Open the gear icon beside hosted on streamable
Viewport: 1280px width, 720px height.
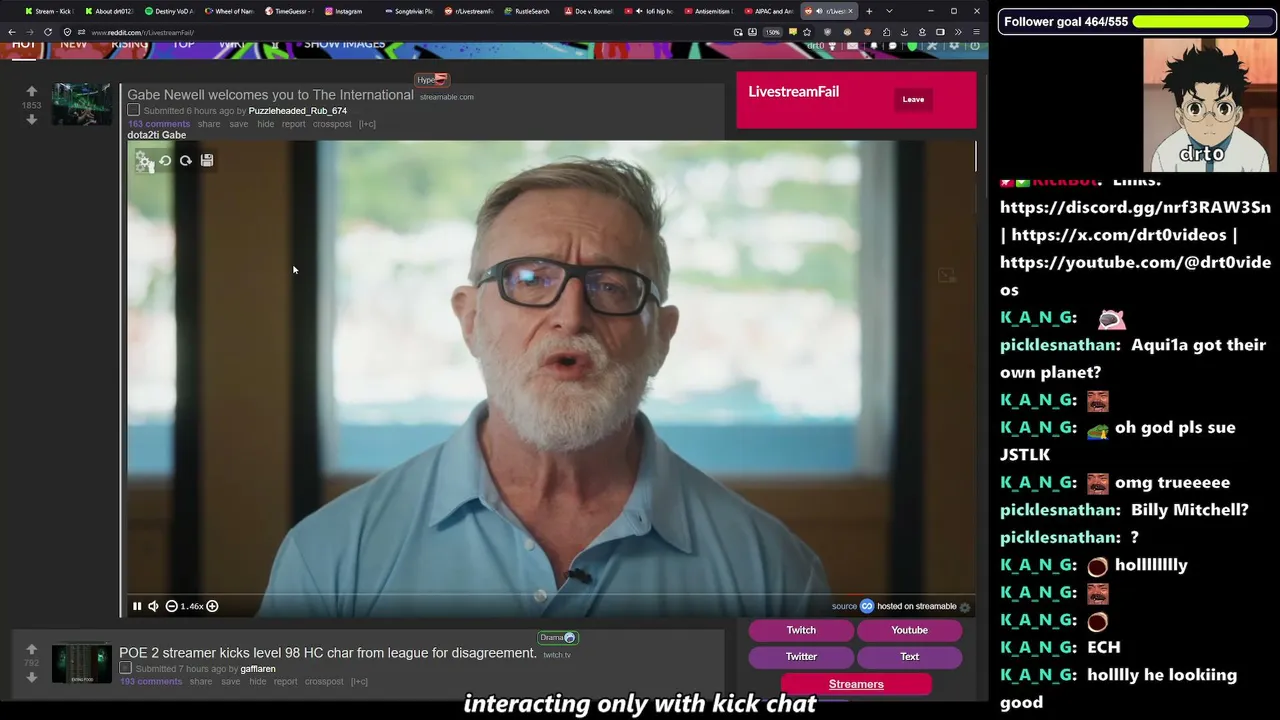pos(965,607)
